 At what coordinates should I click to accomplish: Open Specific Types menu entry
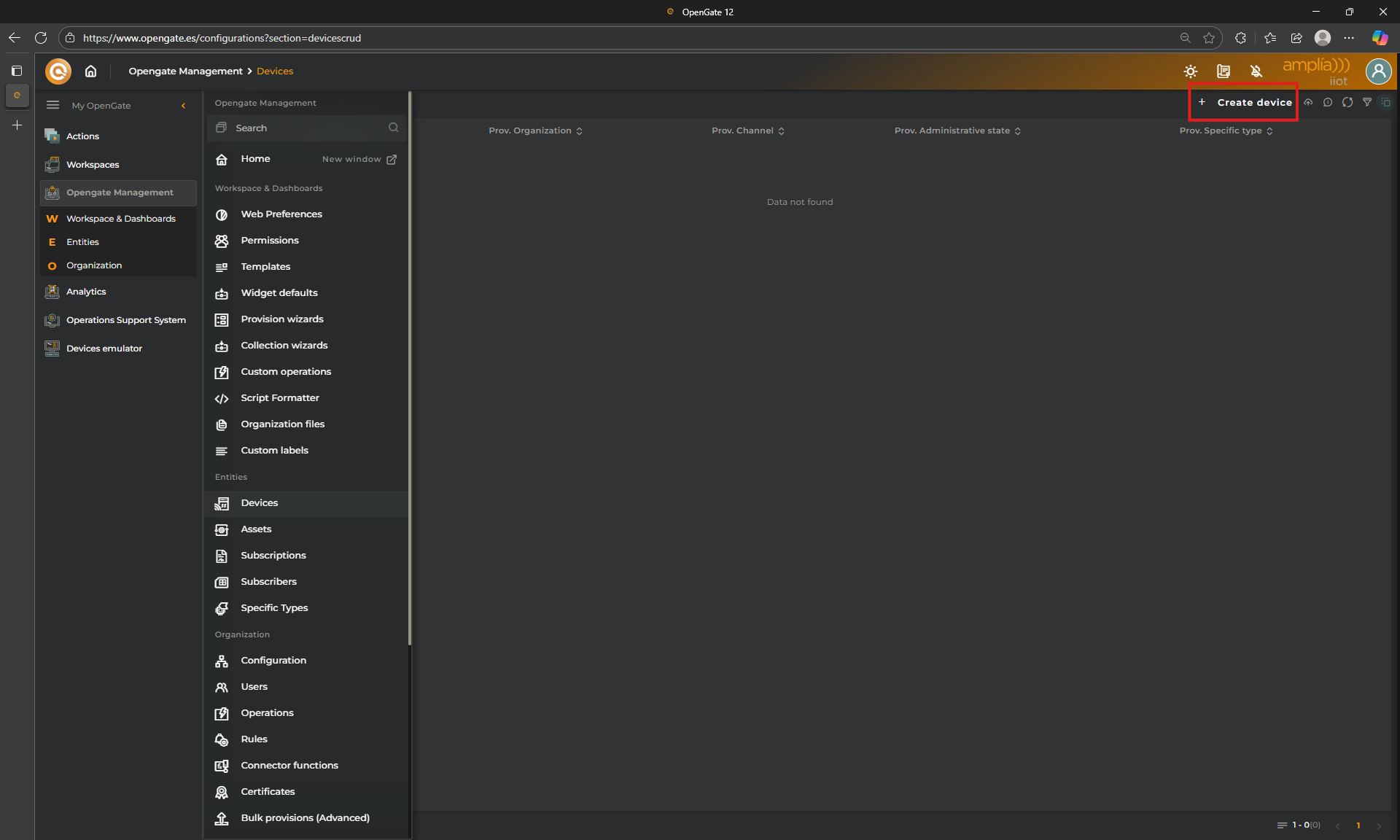[x=274, y=608]
